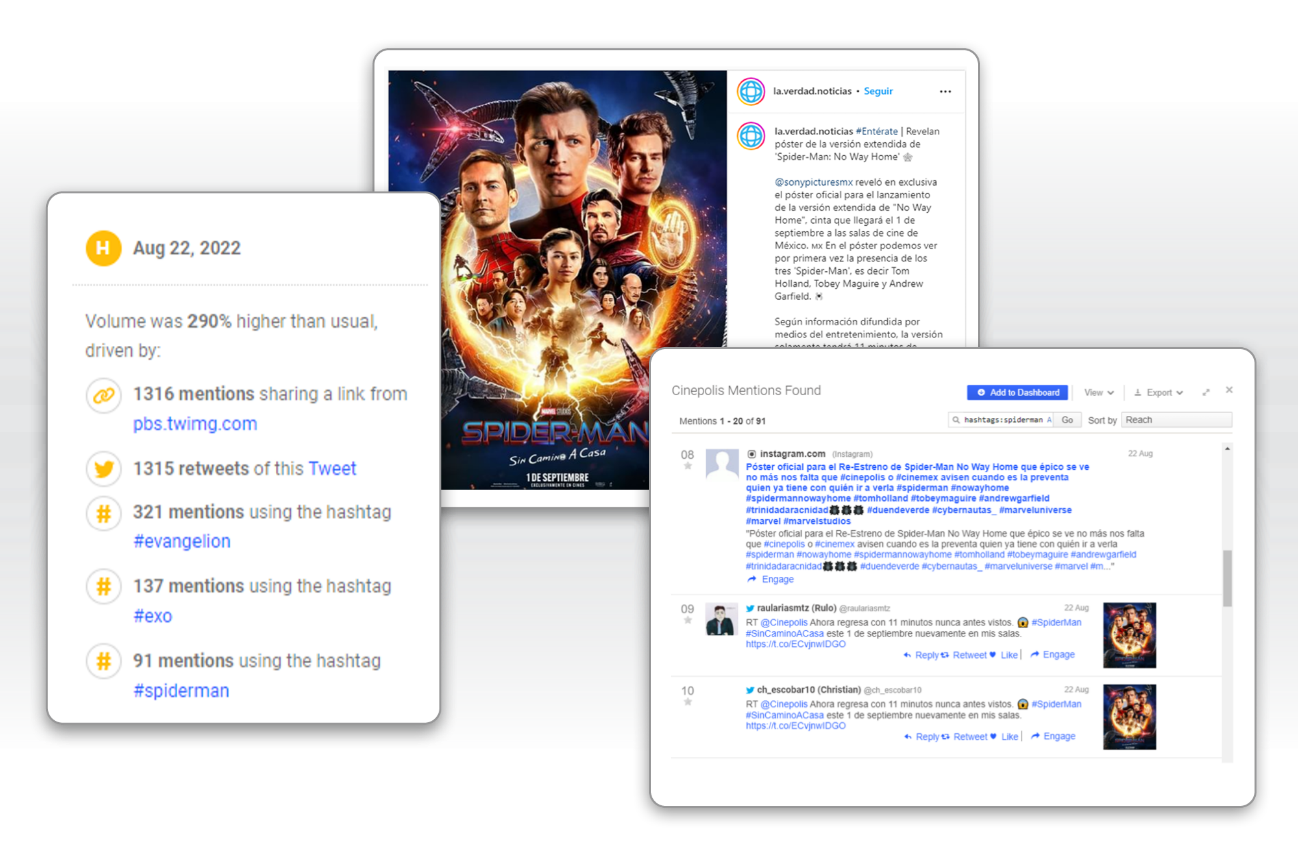Click the yellow H highlight badge beside Aug 22, 2022
The image size is (1298, 863).
pos(103,248)
